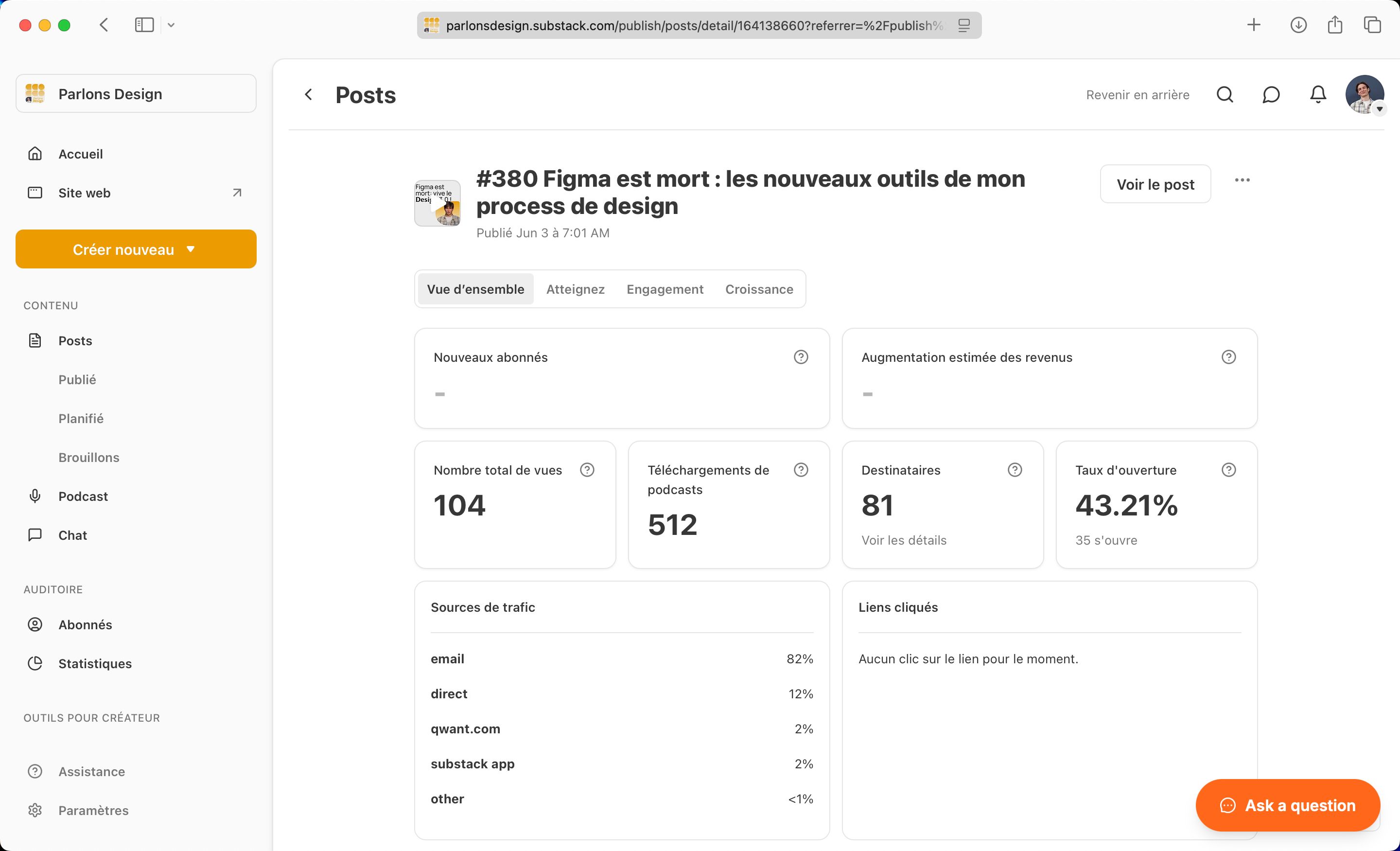Click the 104 total views value
1400x851 pixels.
459,505
